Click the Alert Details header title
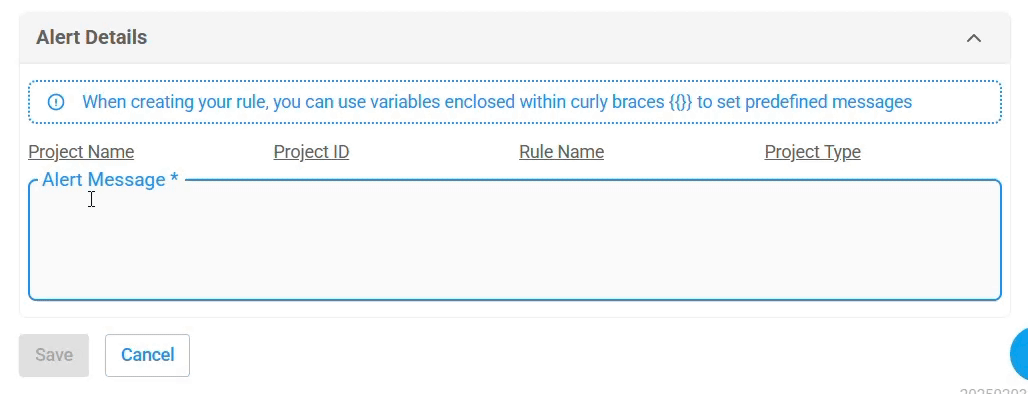1028x394 pixels. pos(92,37)
